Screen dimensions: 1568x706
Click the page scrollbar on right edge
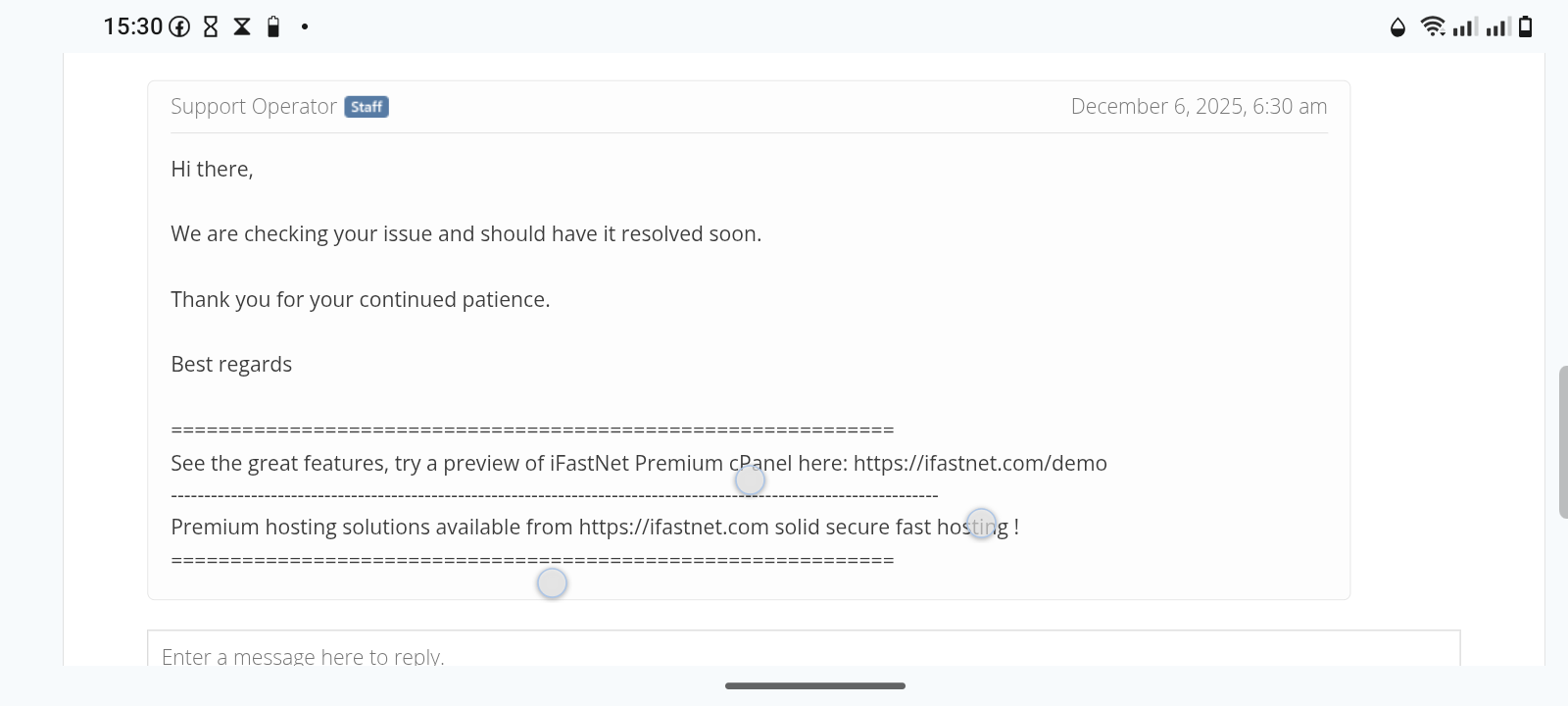[1562, 441]
